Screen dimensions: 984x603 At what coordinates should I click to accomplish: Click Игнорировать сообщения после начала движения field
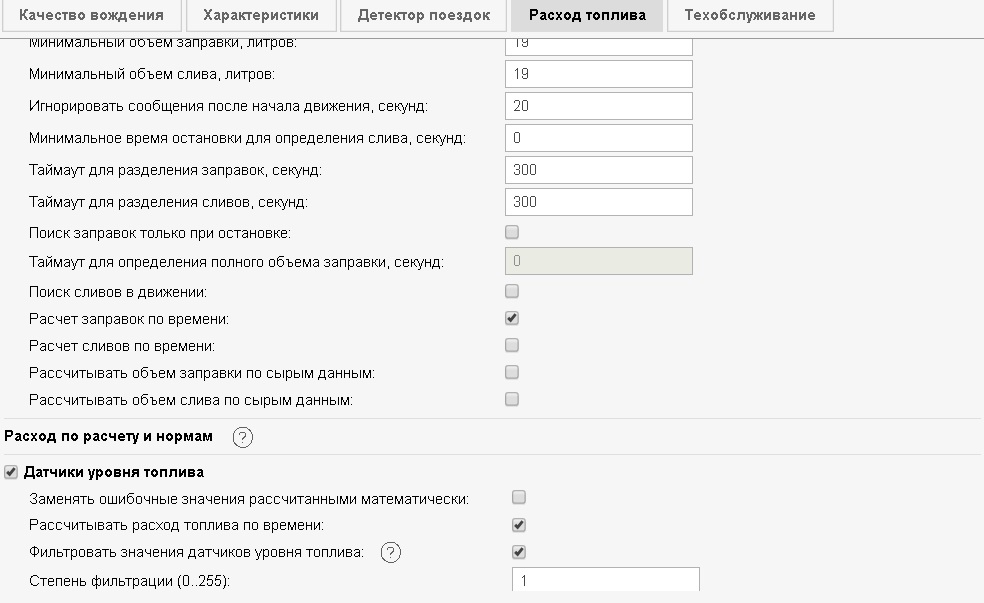pyautogui.click(x=598, y=106)
